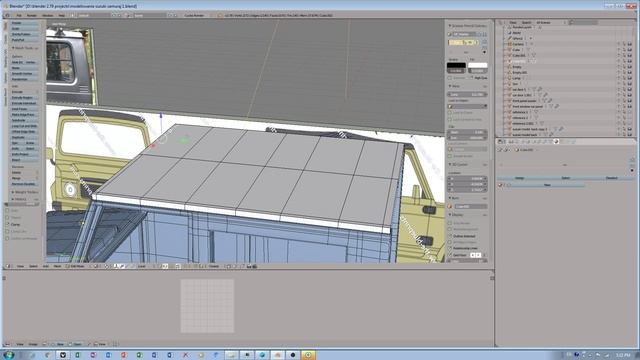Screen dimensions: 640x360
Task: Open the Image menu in UV editor header
Action: tap(33, 344)
